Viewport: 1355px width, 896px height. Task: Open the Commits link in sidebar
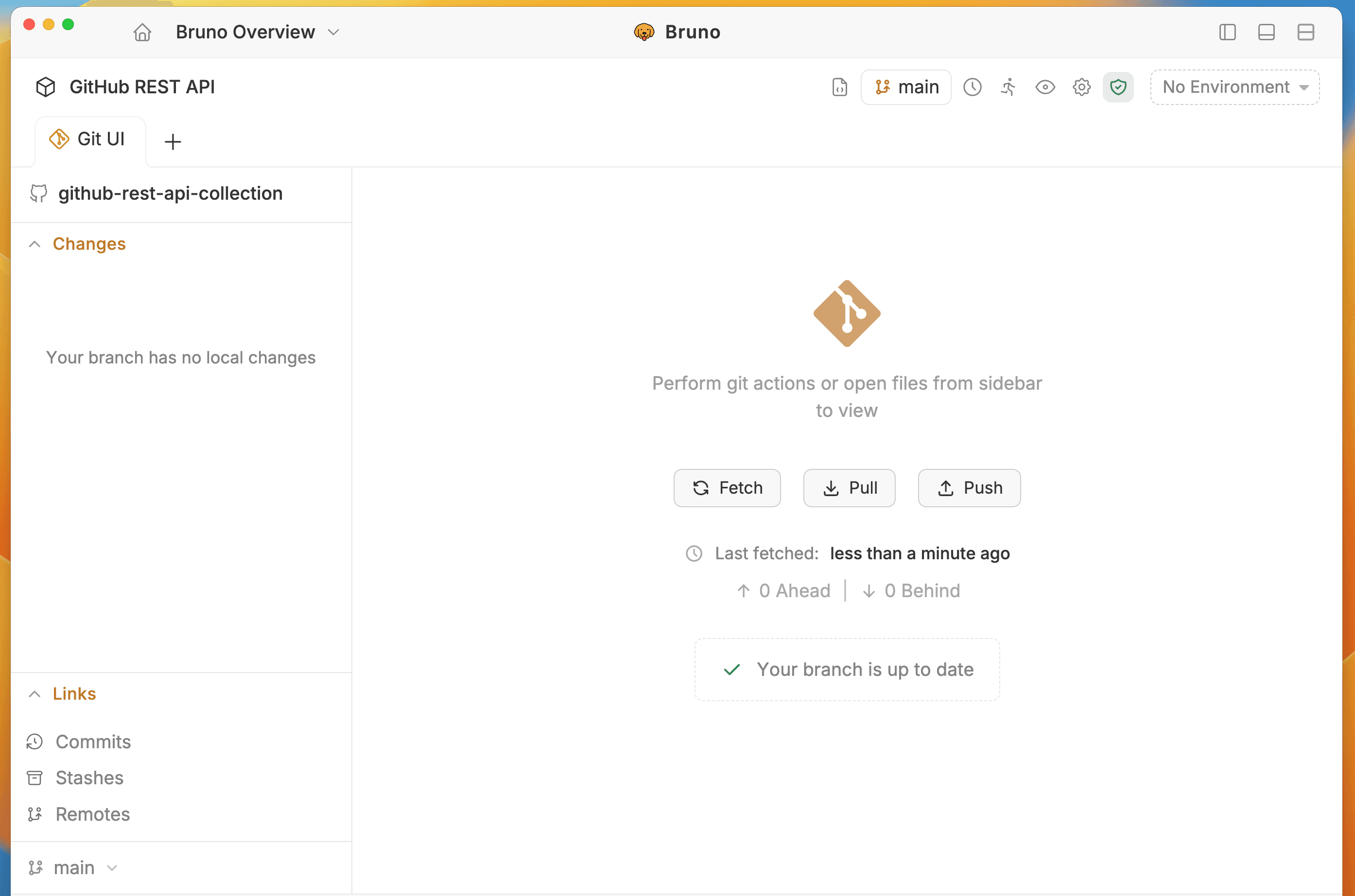pos(92,741)
